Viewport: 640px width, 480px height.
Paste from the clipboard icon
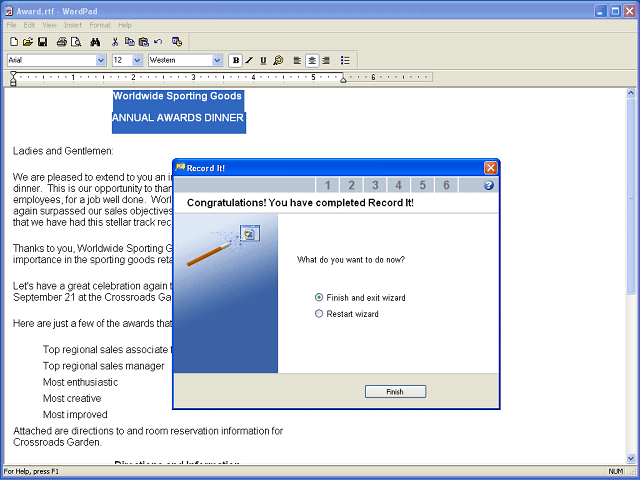[144, 42]
